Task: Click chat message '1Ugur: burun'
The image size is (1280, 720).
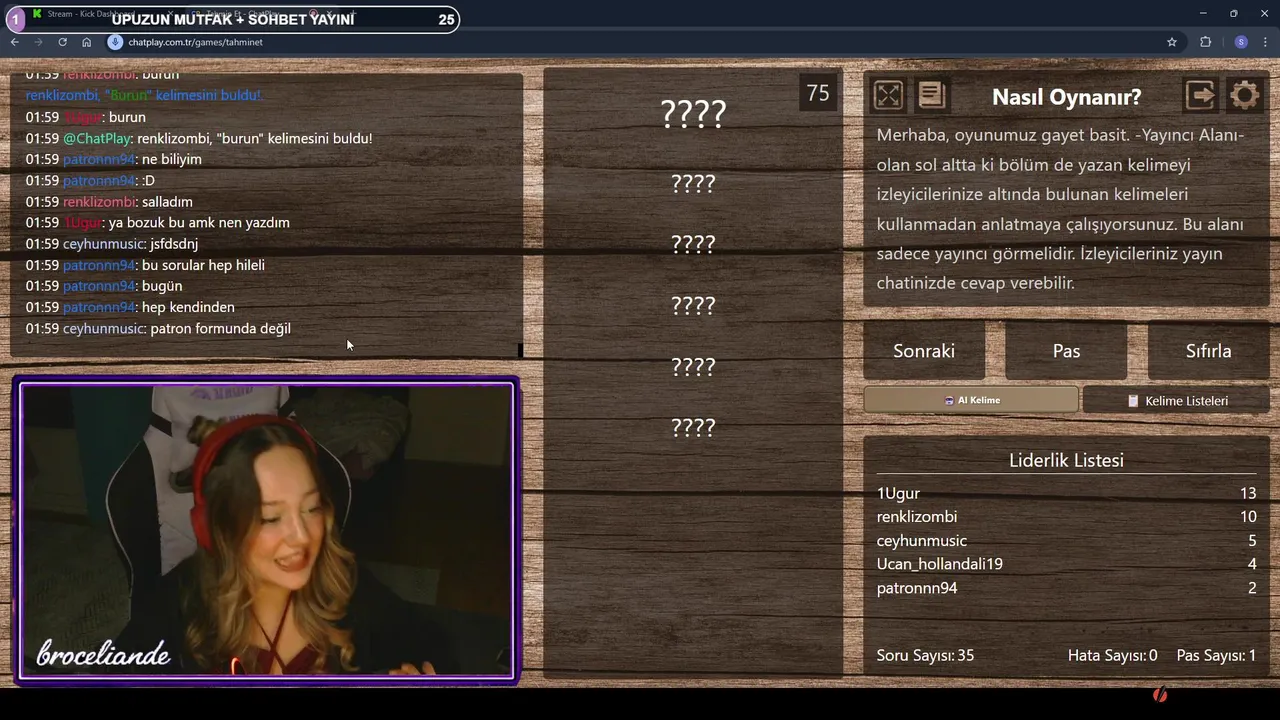Action: [86, 117]
